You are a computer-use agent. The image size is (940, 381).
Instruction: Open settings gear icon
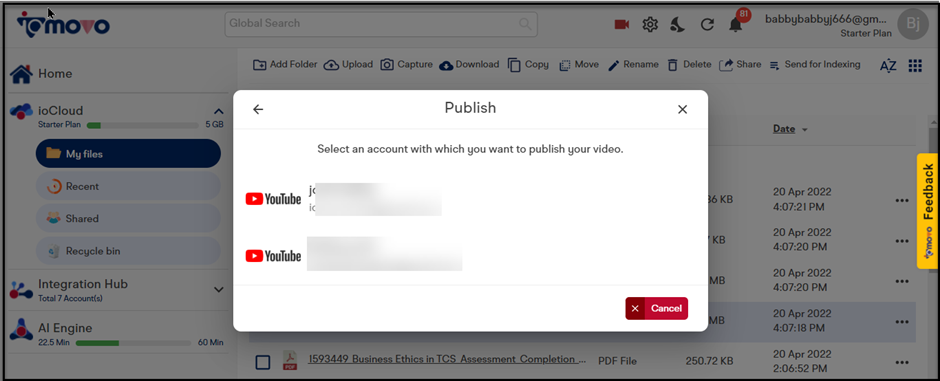click(x=650, y=25)
